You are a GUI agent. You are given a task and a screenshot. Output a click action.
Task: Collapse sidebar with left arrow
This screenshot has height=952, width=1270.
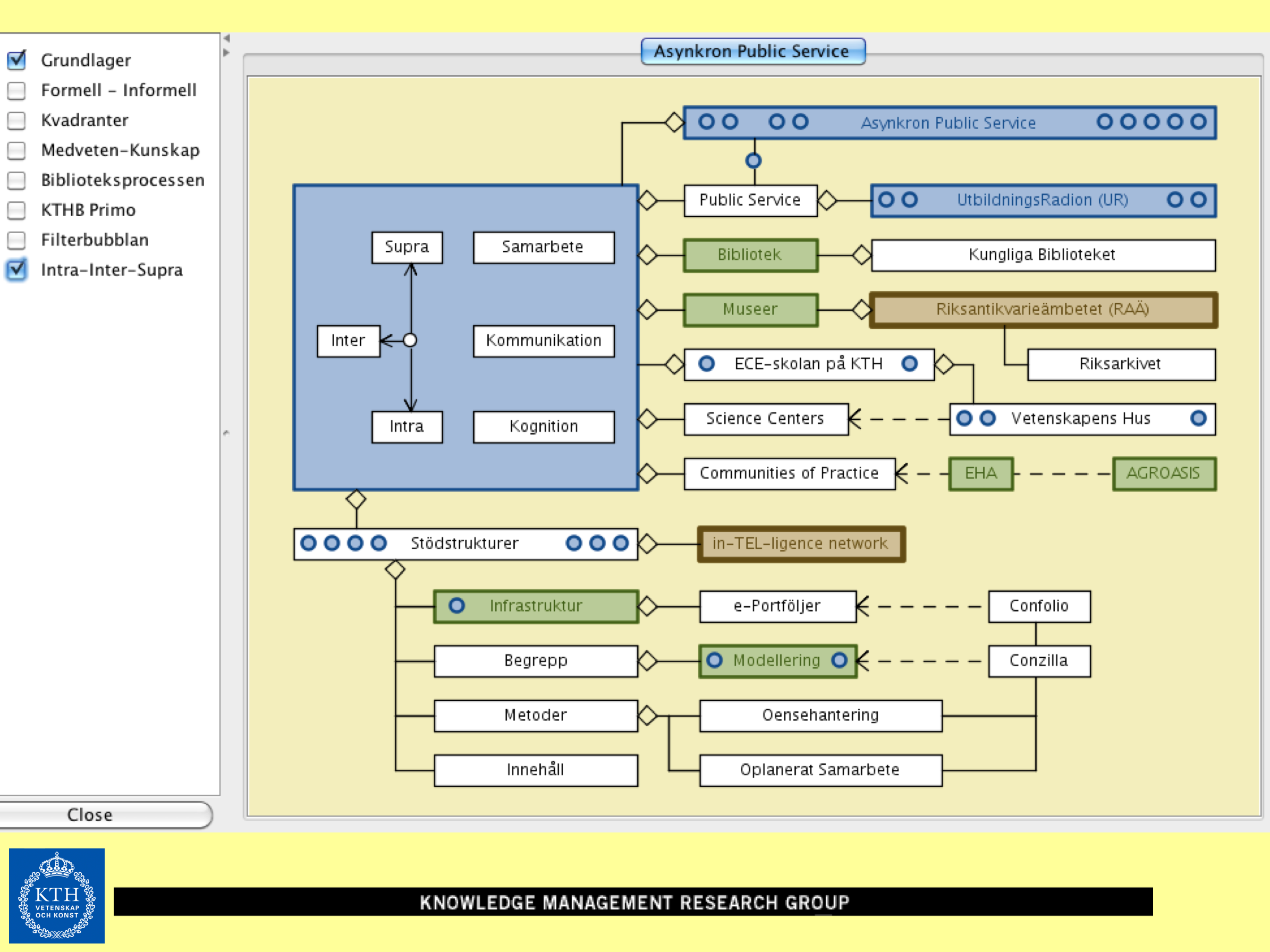[x=227, y=38]
